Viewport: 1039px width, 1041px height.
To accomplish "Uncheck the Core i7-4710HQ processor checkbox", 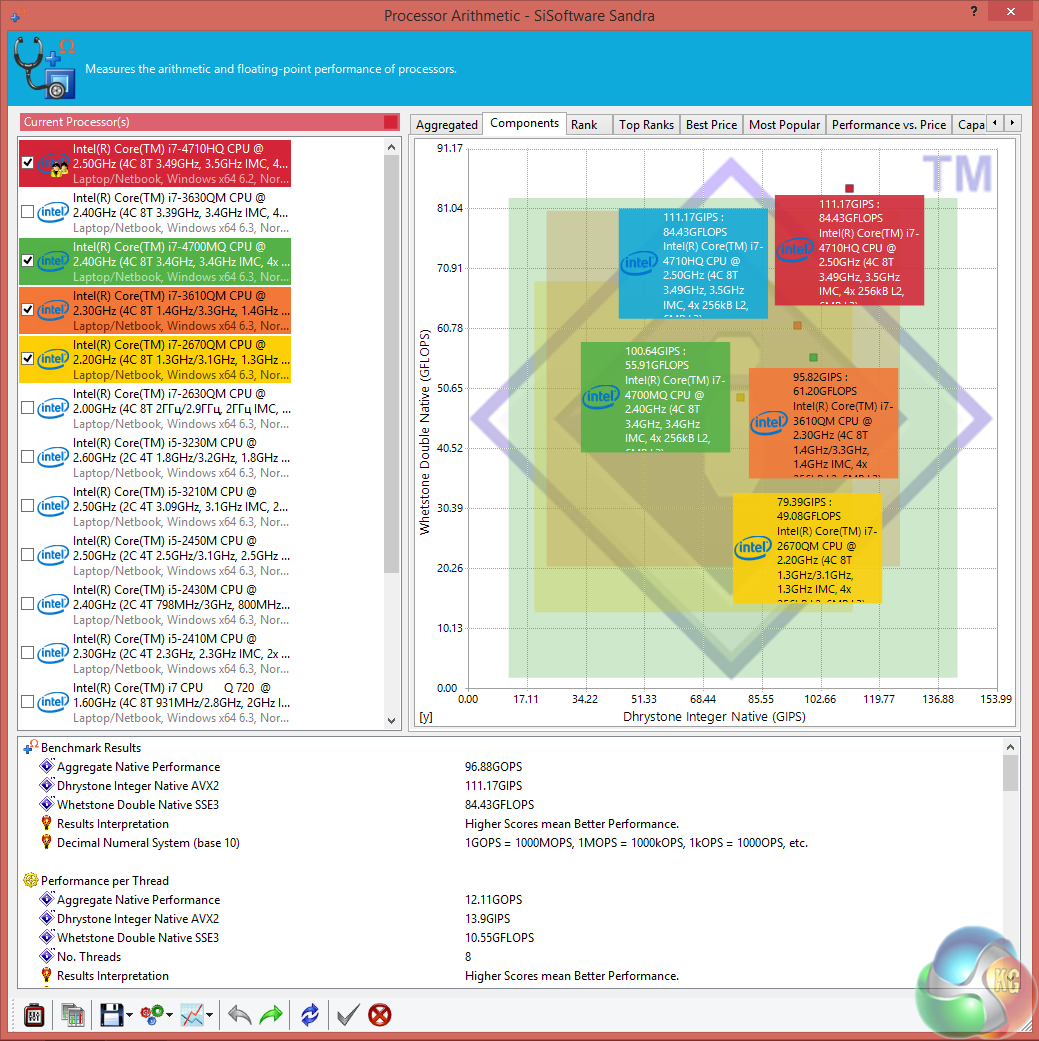I will 27,163.
